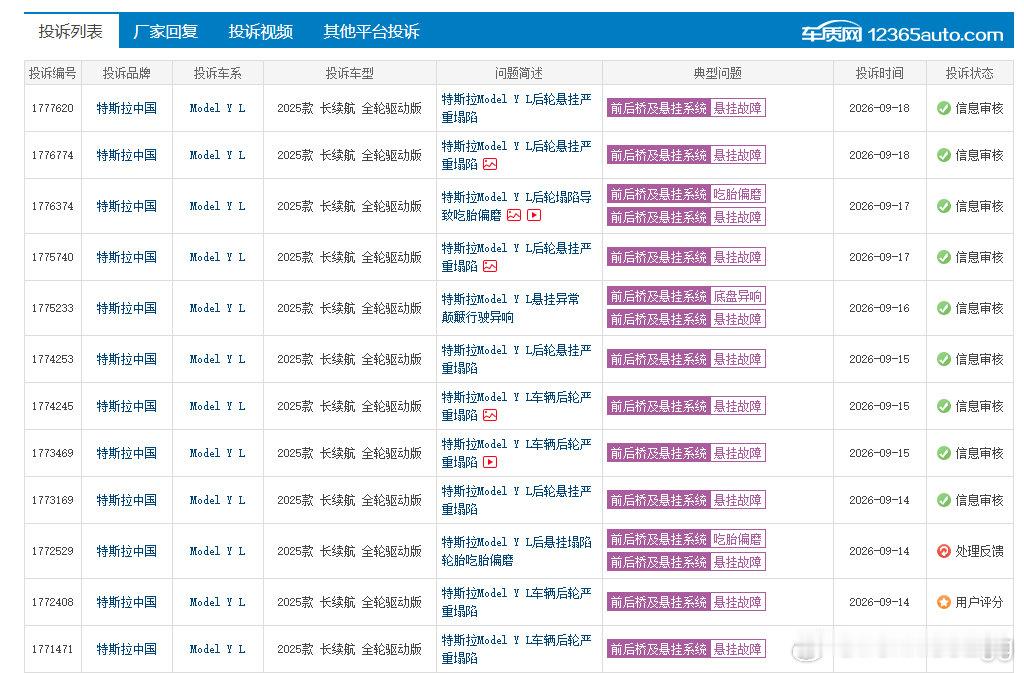
Task: Open Model Y L link for complaint 1775233
Action: pyautogui.click(x=217, y=308)
